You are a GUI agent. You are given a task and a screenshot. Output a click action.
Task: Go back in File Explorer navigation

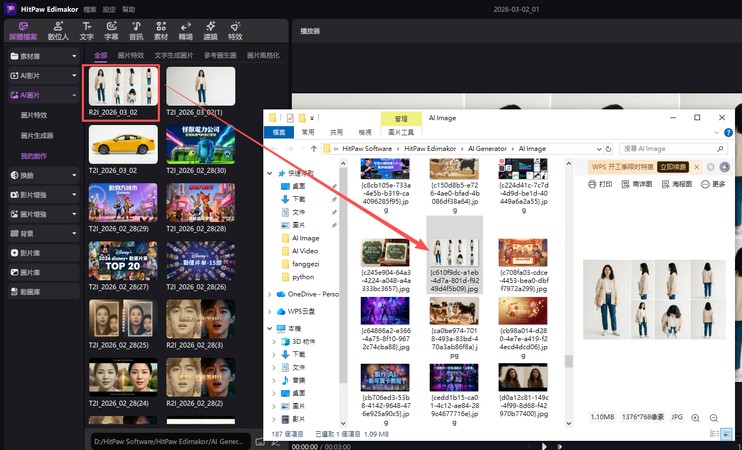coord(274,149)
